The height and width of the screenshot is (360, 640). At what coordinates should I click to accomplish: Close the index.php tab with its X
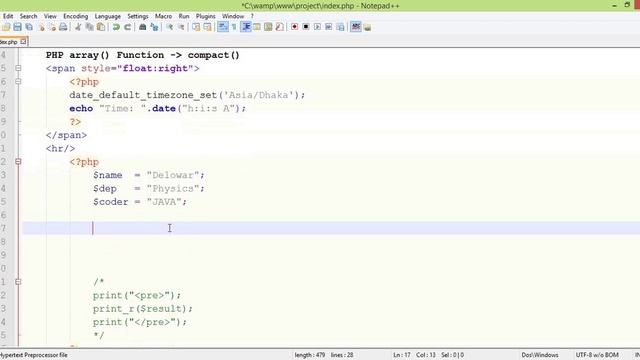pos(23,41)
